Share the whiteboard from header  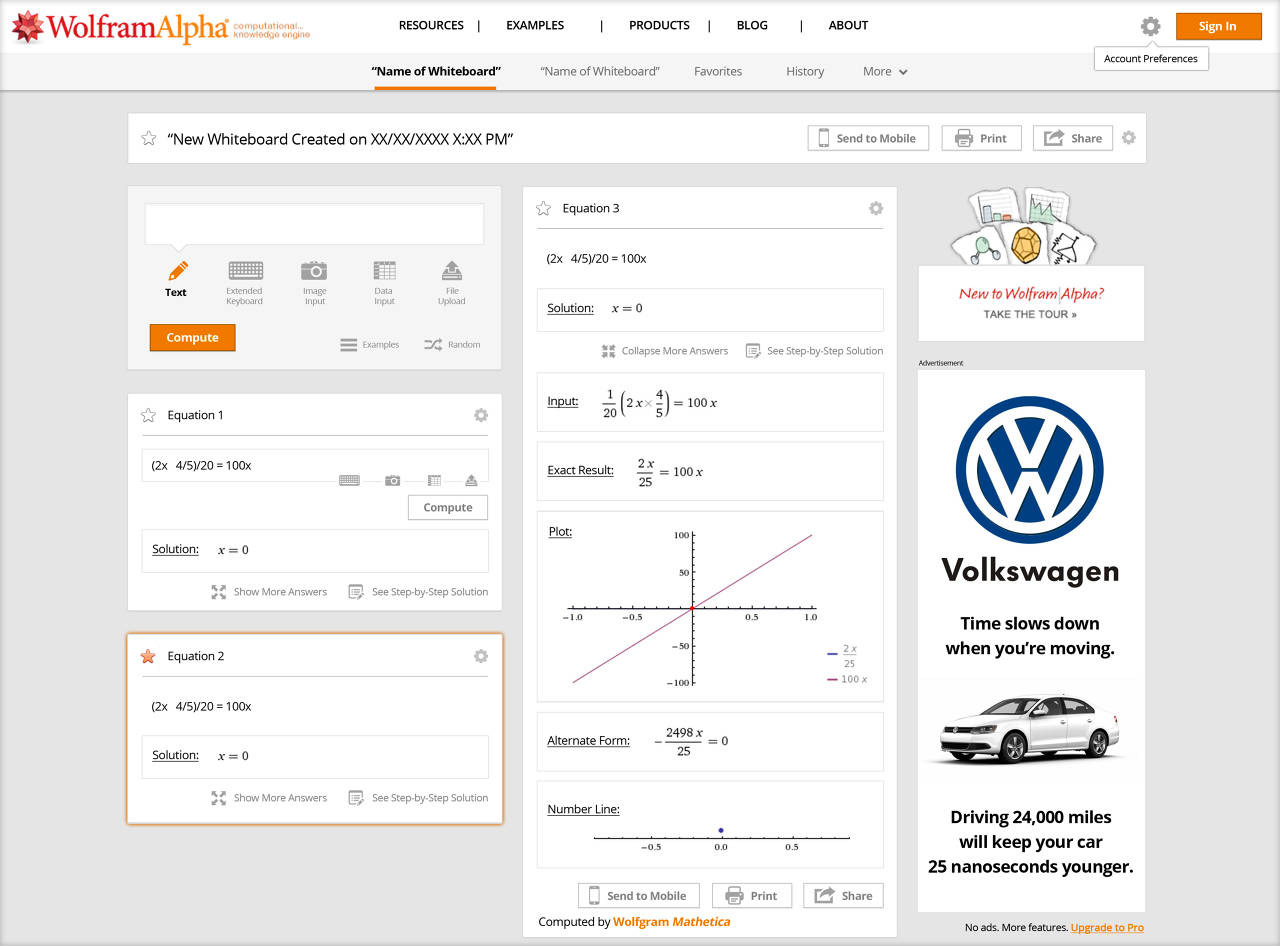[x=1073, y=138]
